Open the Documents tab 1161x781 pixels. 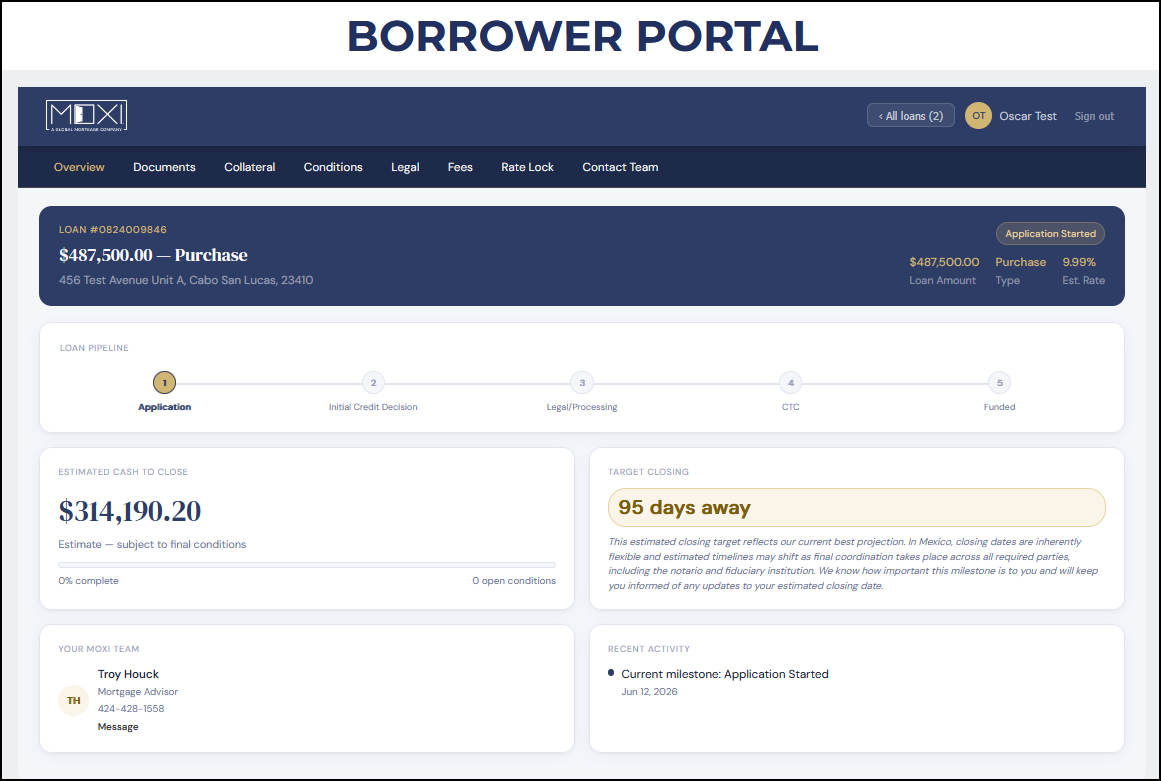[164, 167]
